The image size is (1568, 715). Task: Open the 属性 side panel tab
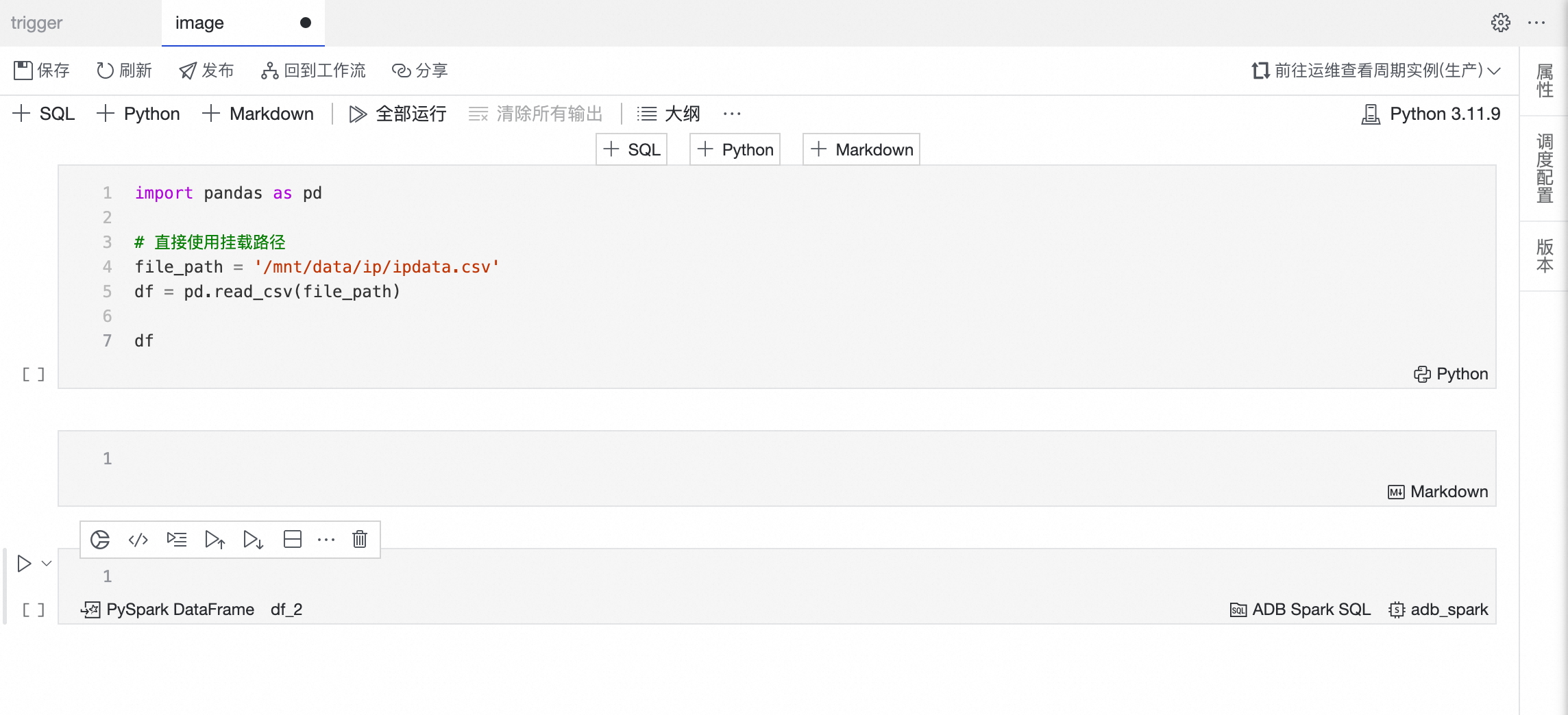tap(1545, 81)
